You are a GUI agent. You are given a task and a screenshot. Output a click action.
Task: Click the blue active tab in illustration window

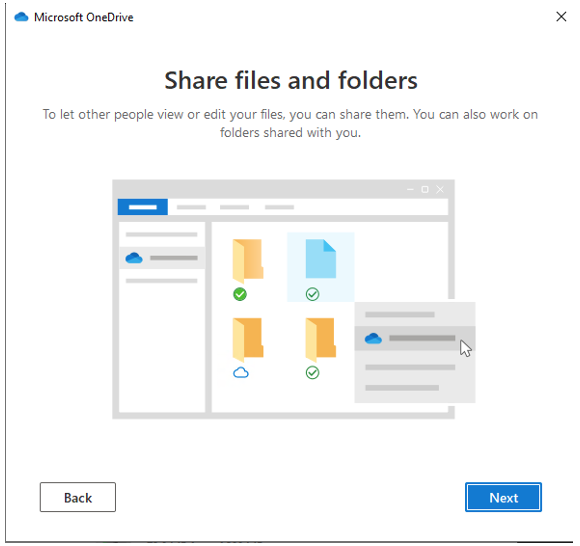click(143, 207)
